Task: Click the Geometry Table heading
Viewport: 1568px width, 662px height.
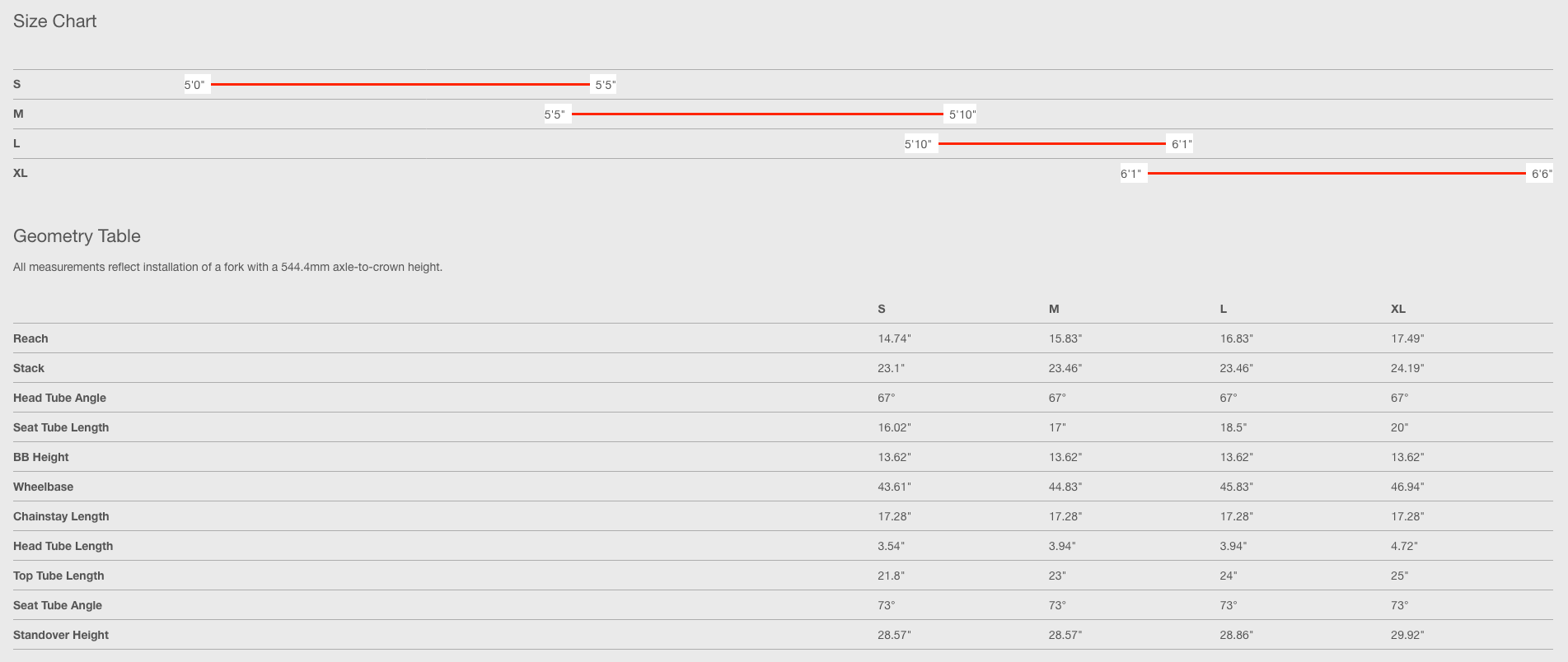Action: [x=77, y=236]
